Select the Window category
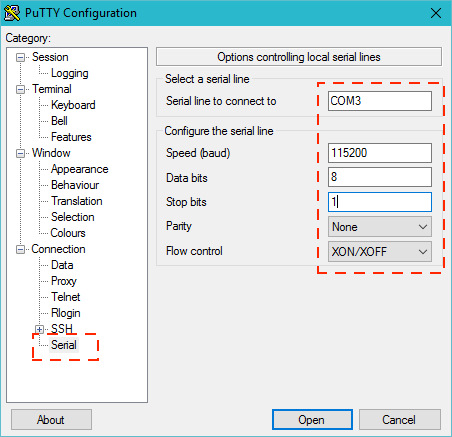This screenshot has width=452, height=437. [51, 153]
